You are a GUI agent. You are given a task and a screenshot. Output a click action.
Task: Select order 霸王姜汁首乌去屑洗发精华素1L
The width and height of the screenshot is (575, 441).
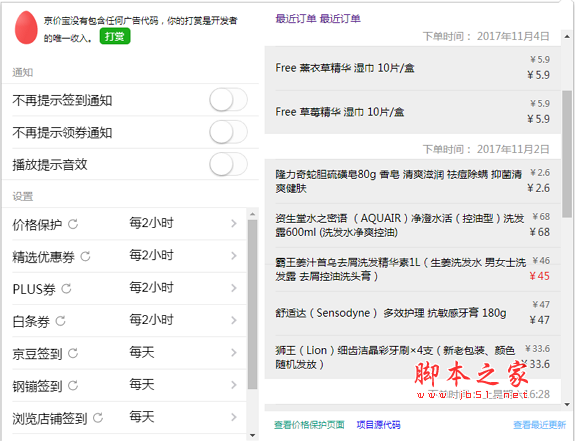(413, 269)
